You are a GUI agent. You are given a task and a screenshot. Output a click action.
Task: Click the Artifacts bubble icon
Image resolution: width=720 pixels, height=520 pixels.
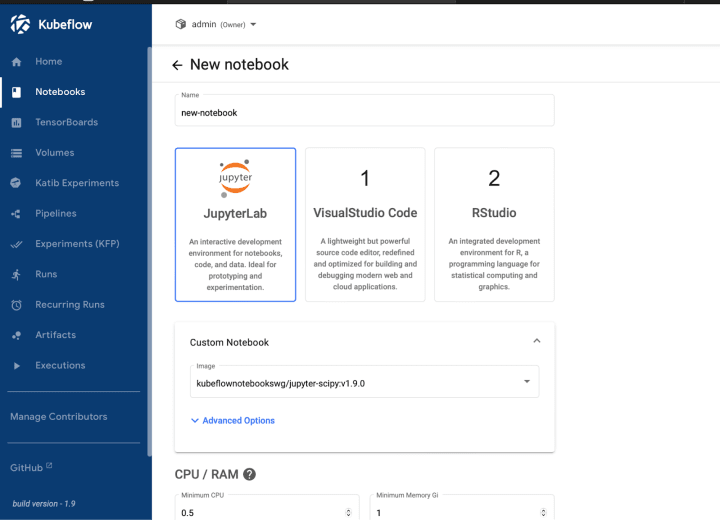click(17, 335)
